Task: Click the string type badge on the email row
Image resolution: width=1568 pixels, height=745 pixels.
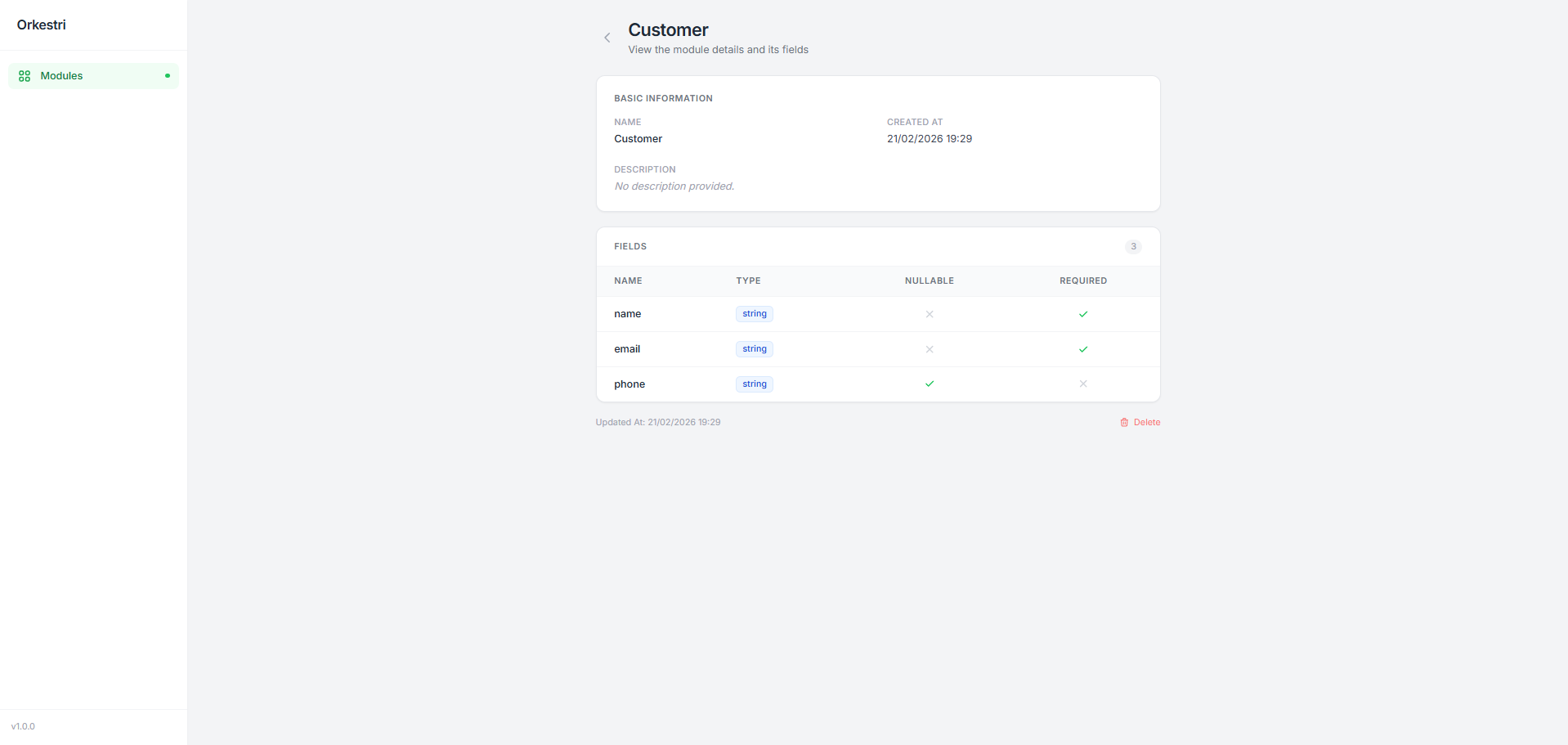Action: tap(753, 348)
